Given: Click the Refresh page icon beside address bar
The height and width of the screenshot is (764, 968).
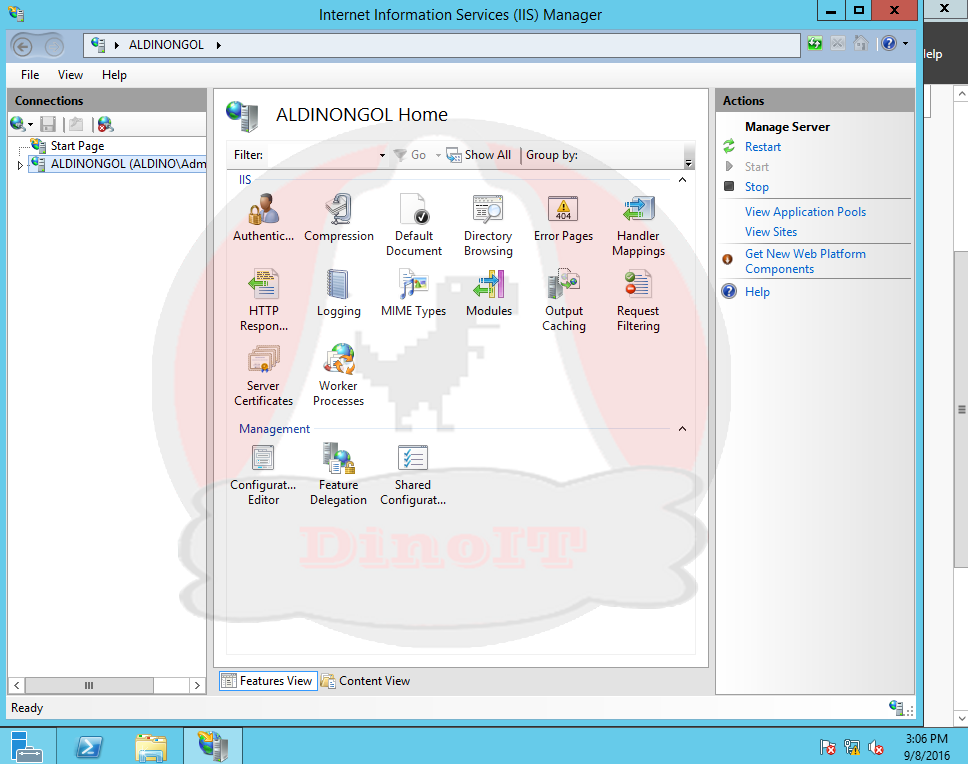Looking at the screenshot, I should click(x=815, y=43).
